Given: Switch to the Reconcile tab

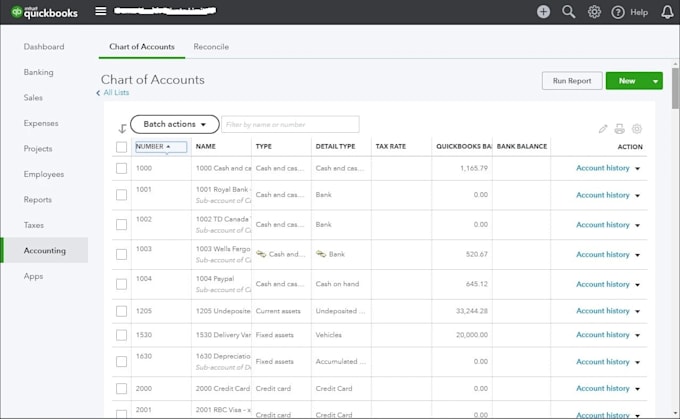Looking at the screenshot, I should click(211, 47).
